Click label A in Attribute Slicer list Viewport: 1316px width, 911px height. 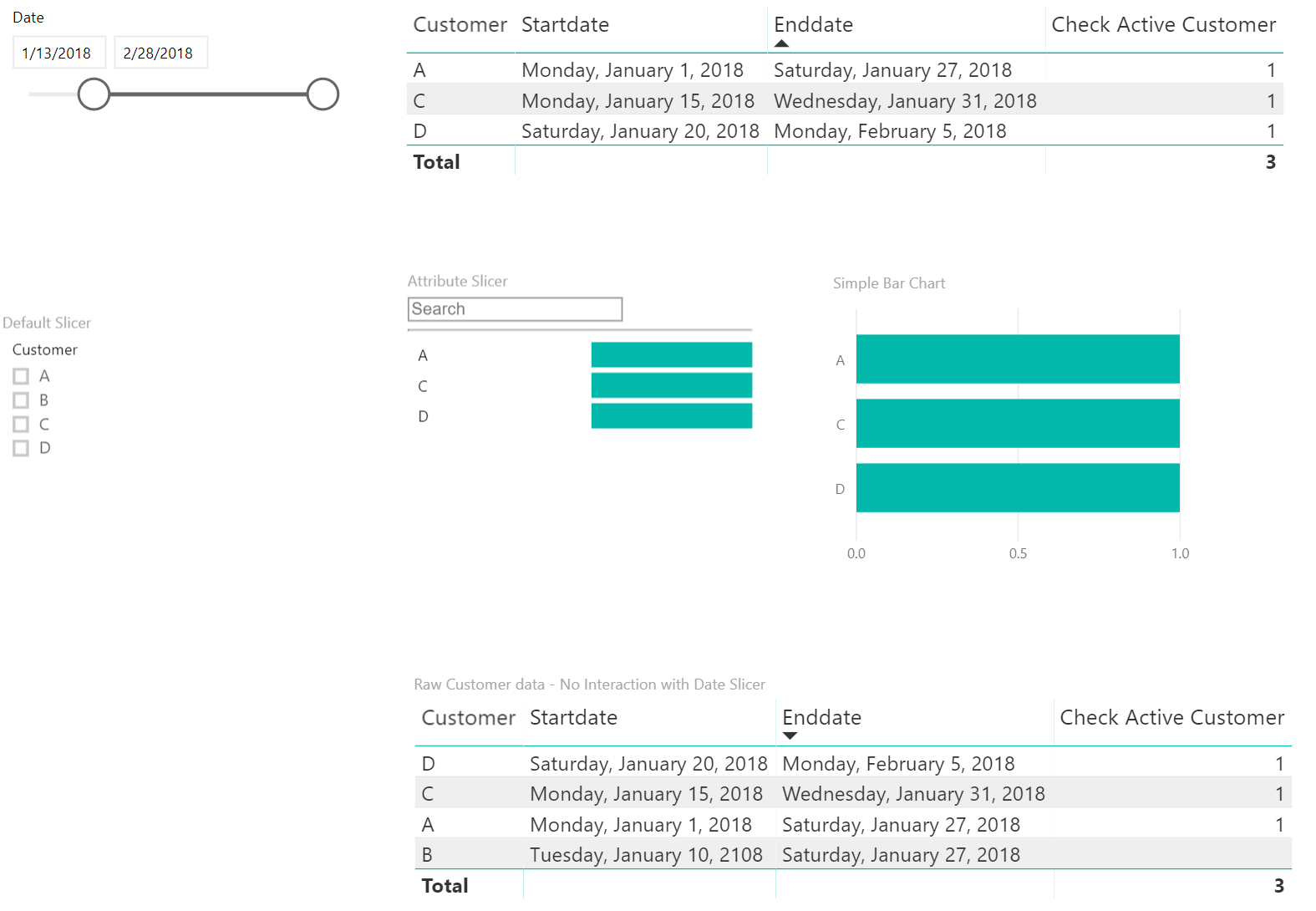[423, 355]
